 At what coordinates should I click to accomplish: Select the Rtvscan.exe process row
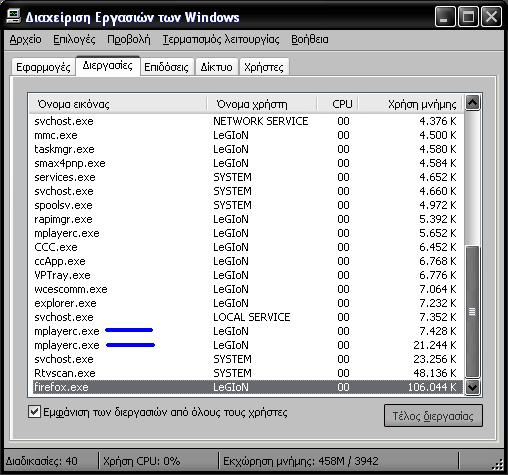(x=247, y=373)
